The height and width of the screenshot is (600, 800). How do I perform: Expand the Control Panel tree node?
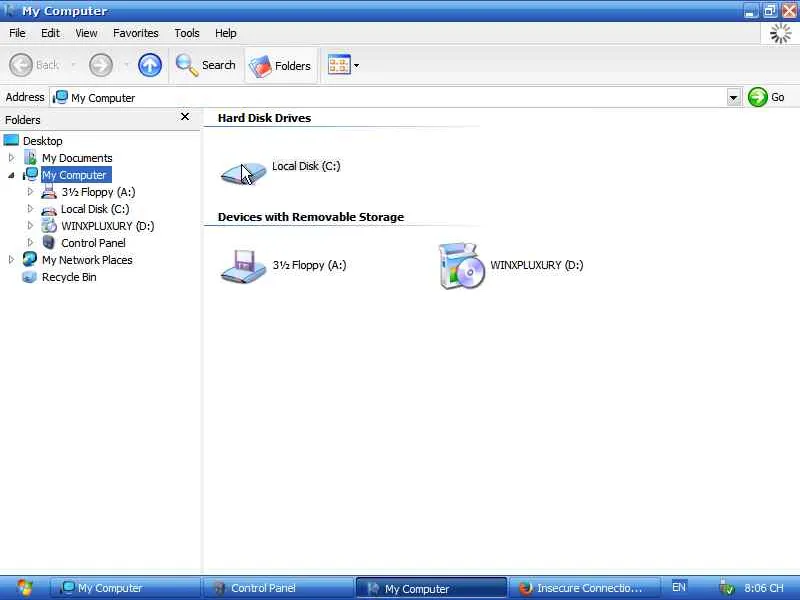point(30,242)
